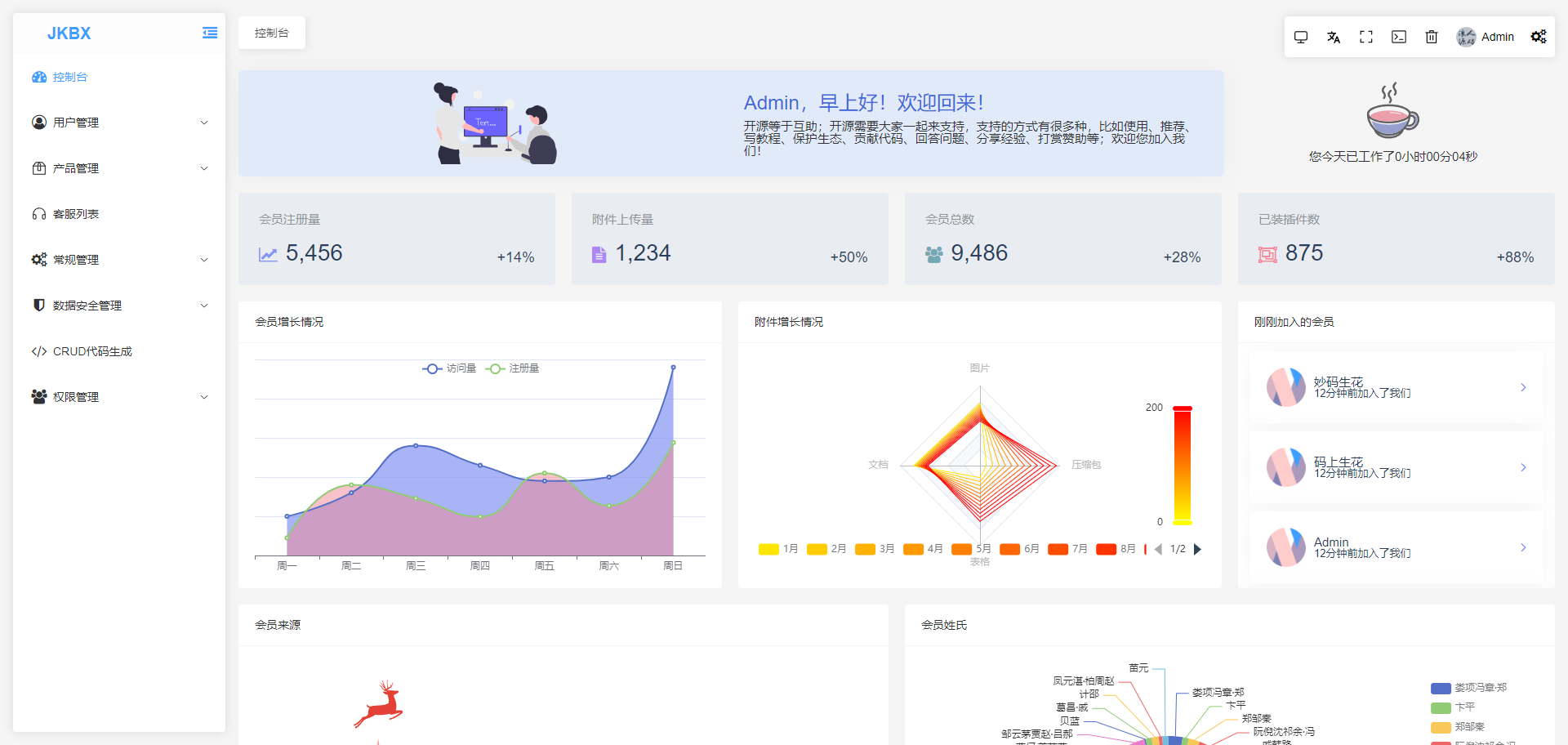Viewport: 1568px width, 745px height.
Task: Toggle 1月 legend item in radar chart
Action: pyautogui.click(x=778, y=549)
